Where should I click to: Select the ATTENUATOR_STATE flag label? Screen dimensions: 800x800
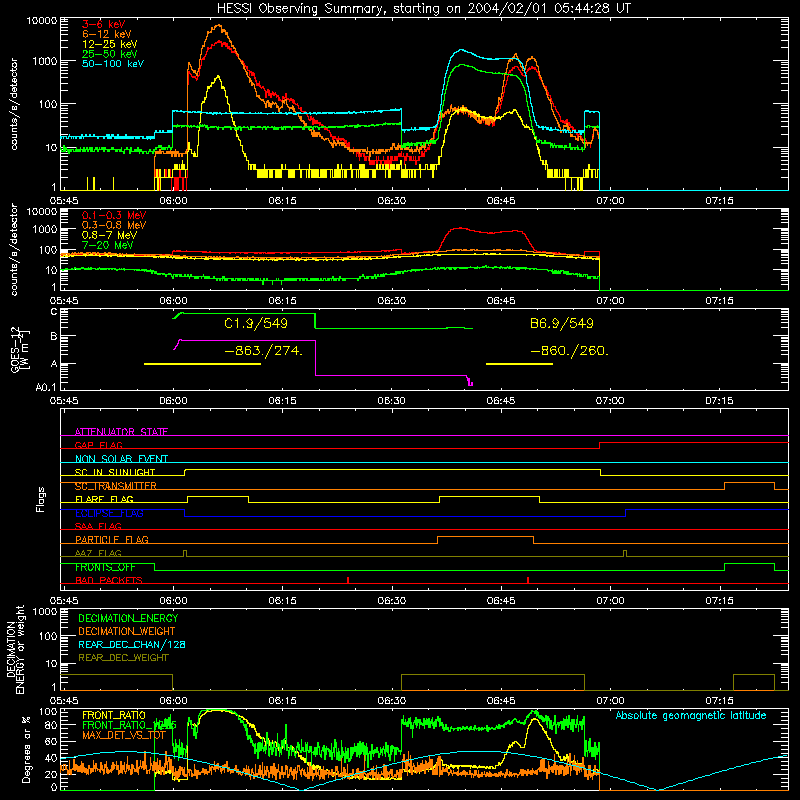coord(121,432)
